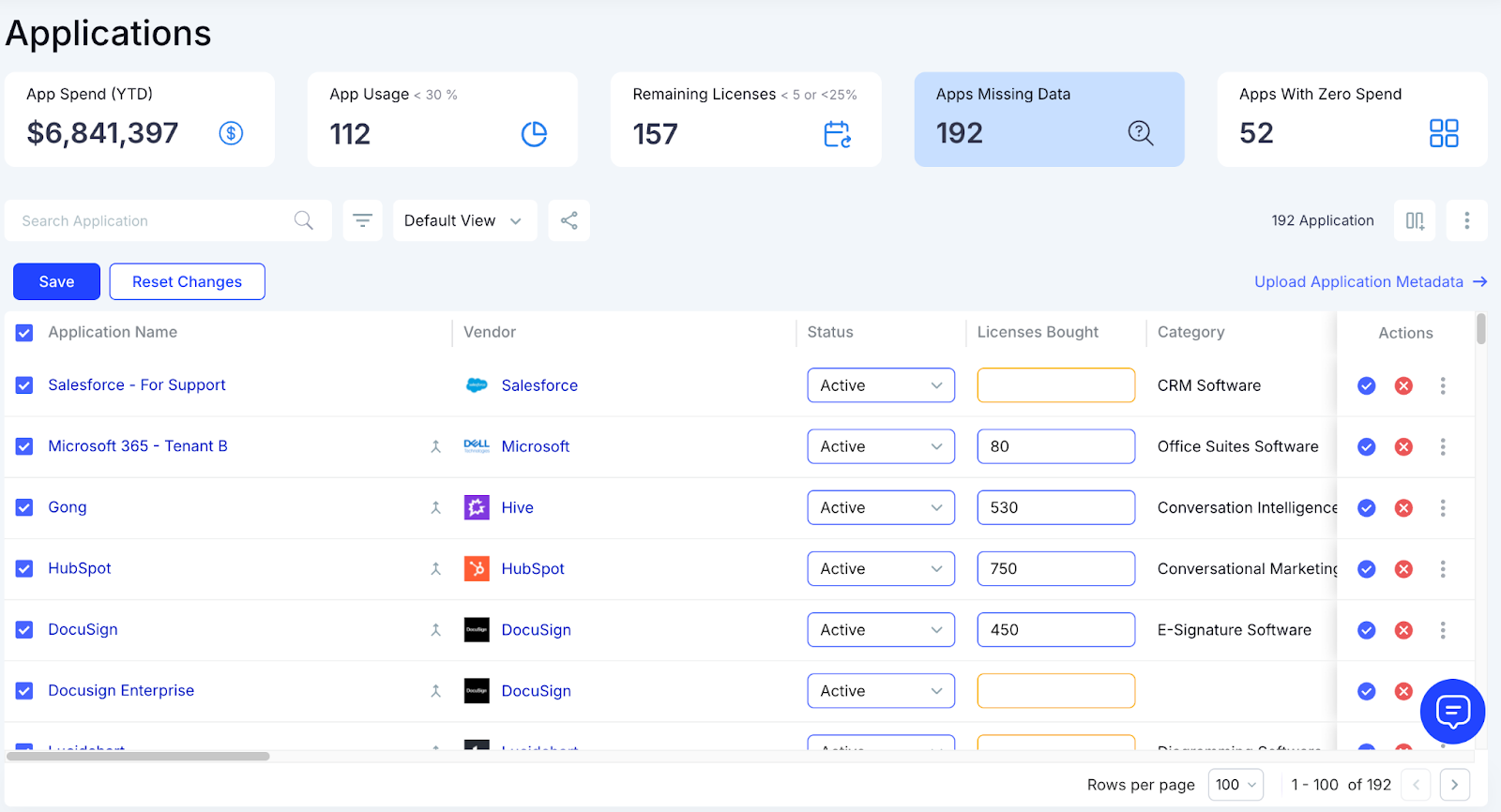This screenshot has width=1501, height=812.
Task: Approve the DocuSign row with blue checkmark
Action: [1367, 630]
